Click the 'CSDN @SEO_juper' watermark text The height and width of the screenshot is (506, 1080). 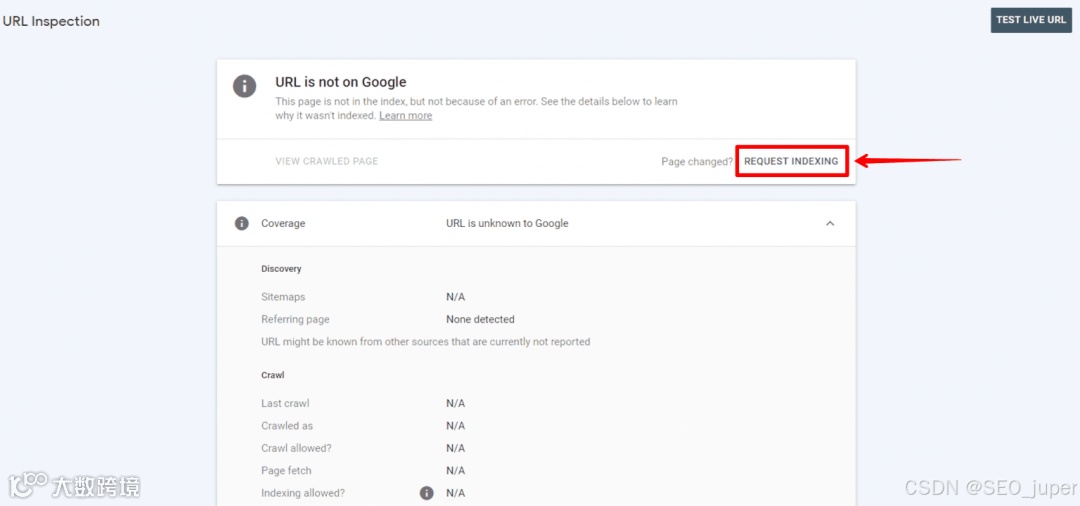click(x=990, y=488)
